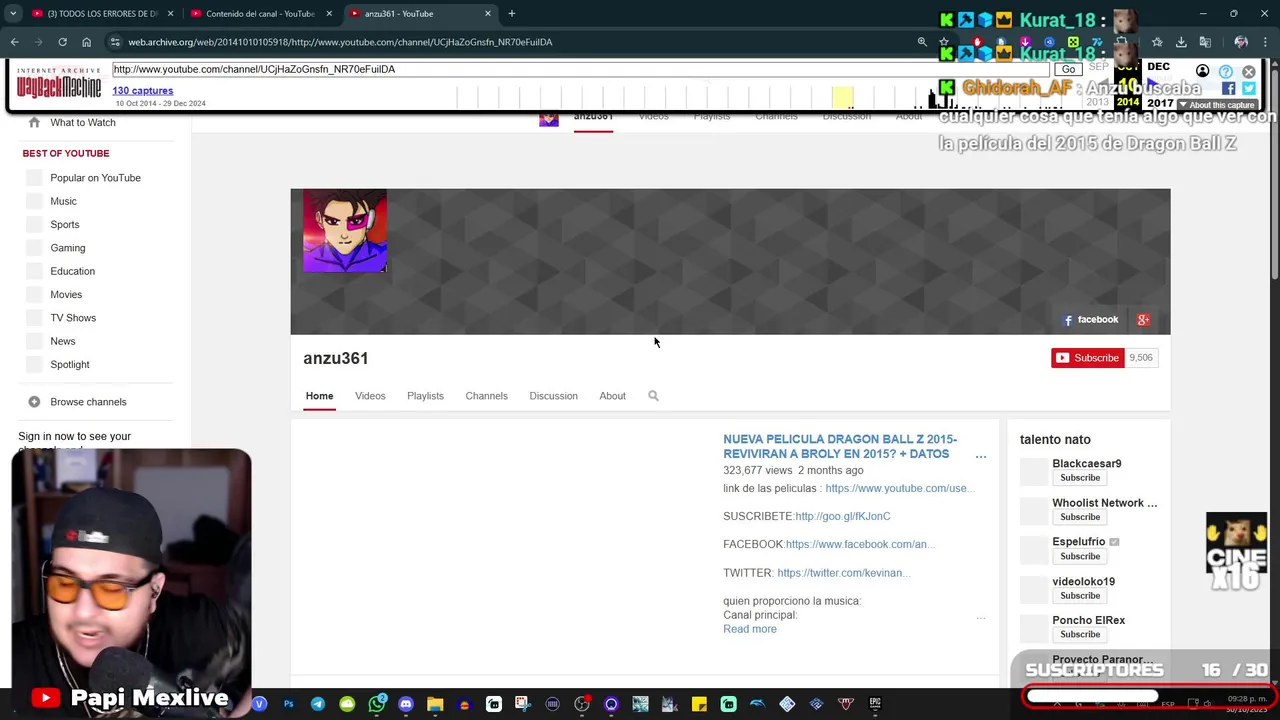This screenshot has height=720, width=1280.
Task: Reload the page with the refresh icon
Action: click(62, 42)
